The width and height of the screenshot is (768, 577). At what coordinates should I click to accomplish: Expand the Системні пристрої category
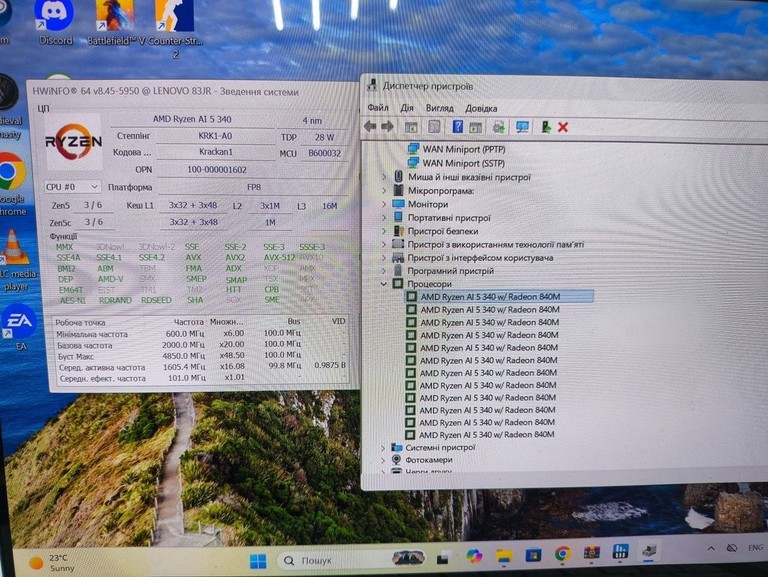tap(383, 447)
